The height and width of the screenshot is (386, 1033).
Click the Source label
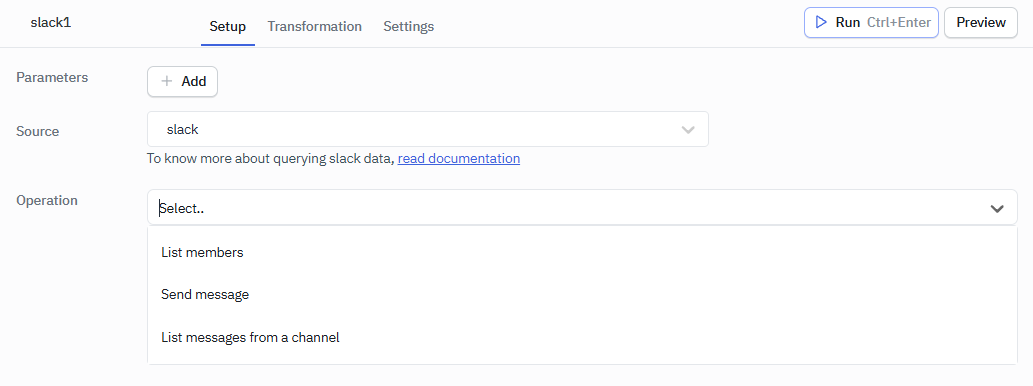(x=38, y=131)
